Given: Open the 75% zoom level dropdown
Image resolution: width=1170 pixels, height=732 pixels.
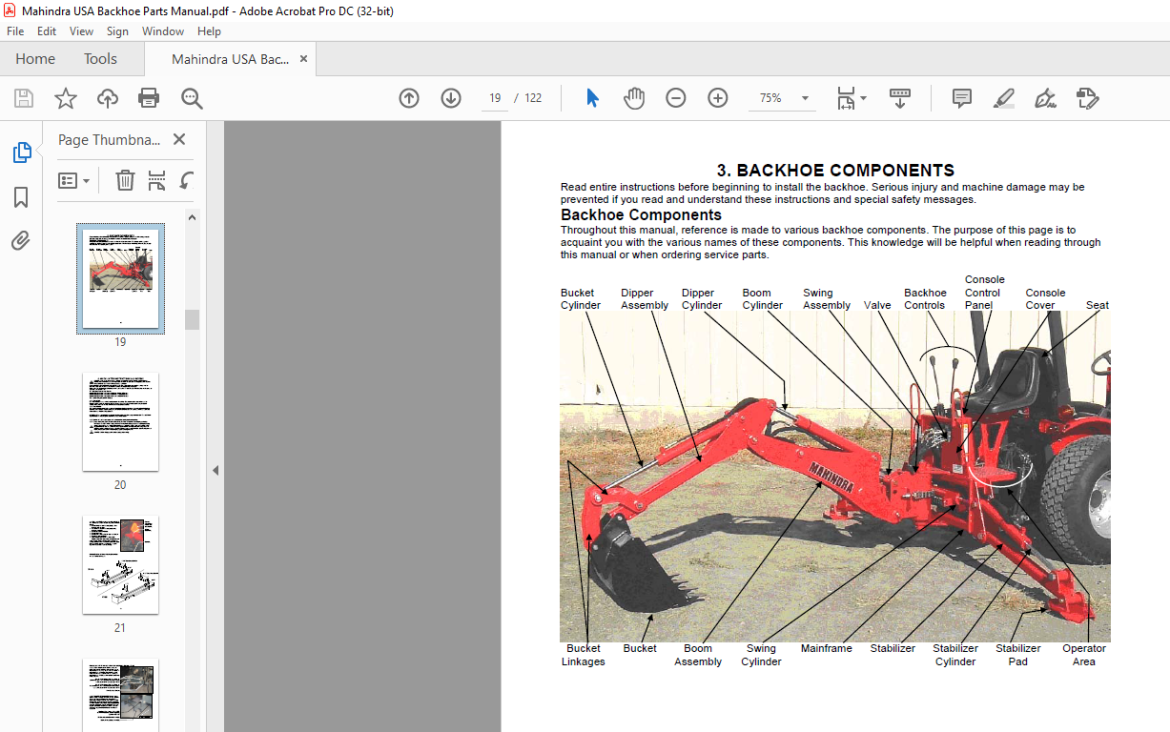Looking at the screenshot, I should pyautogui.click(x=804, y=97).
